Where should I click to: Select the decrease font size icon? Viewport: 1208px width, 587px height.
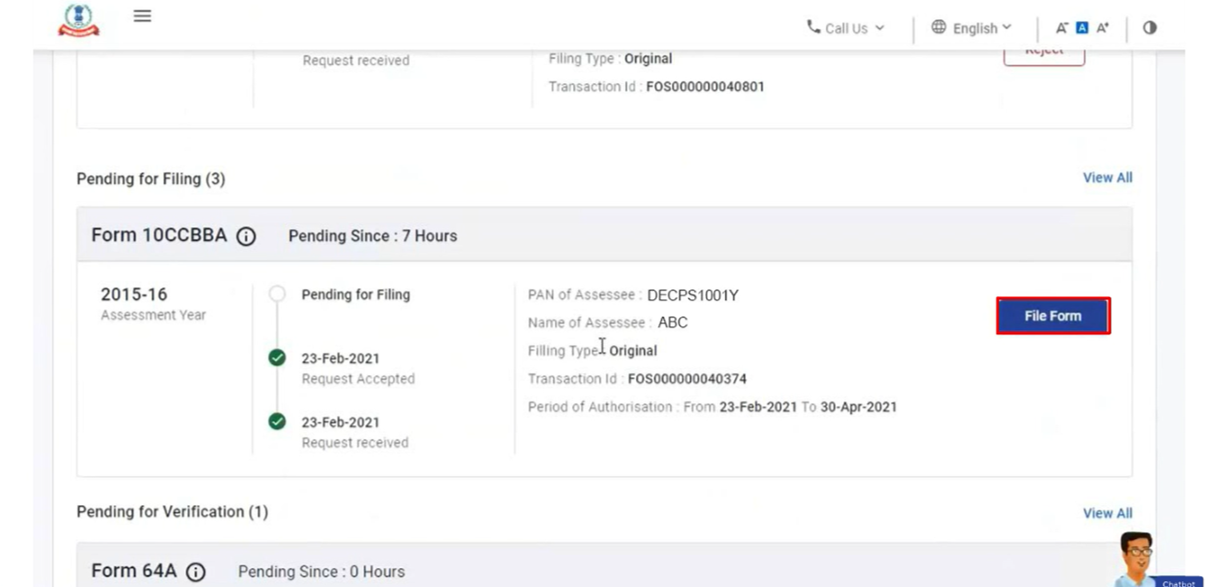point(1062,28)
